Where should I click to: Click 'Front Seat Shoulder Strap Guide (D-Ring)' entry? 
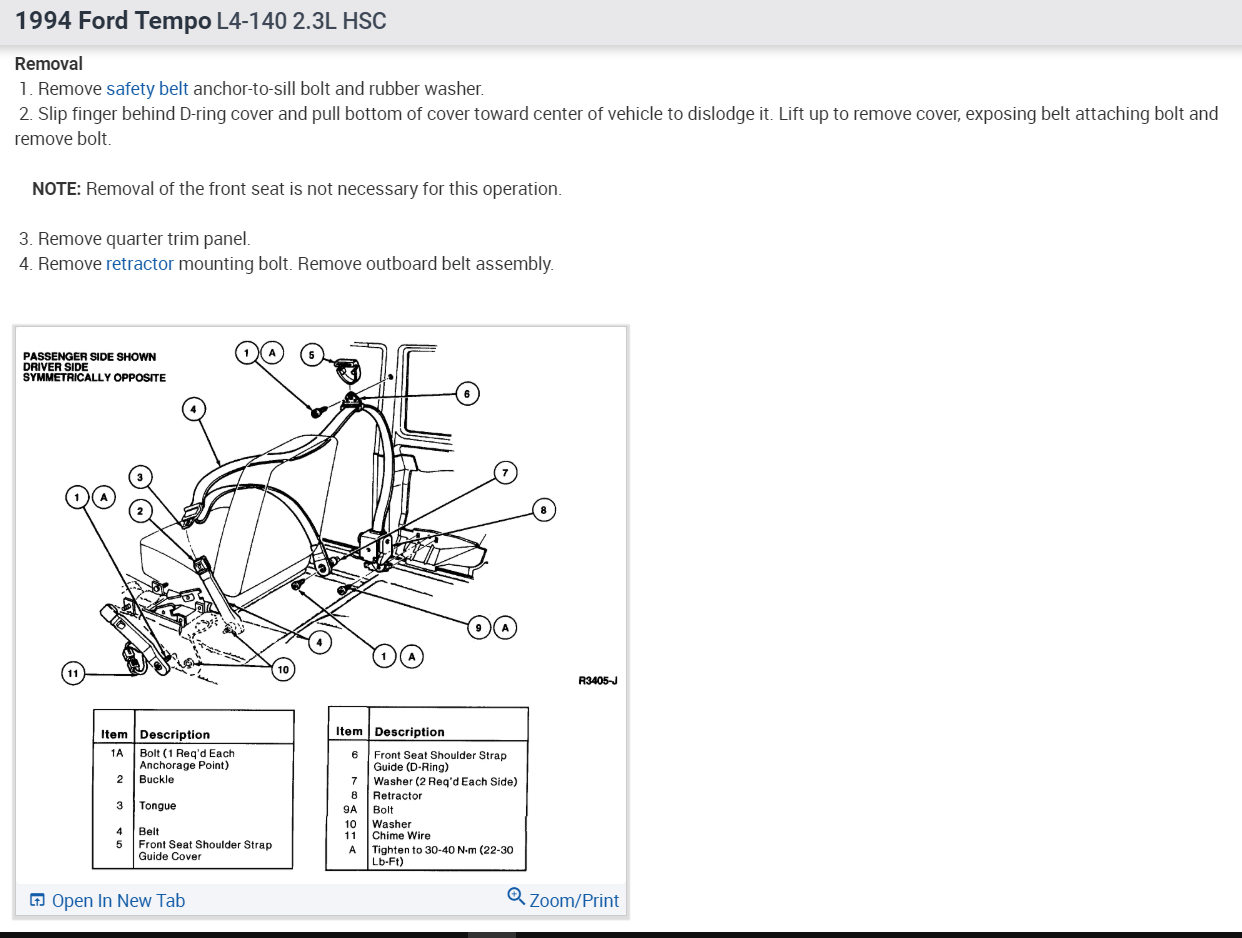point(440,762)
